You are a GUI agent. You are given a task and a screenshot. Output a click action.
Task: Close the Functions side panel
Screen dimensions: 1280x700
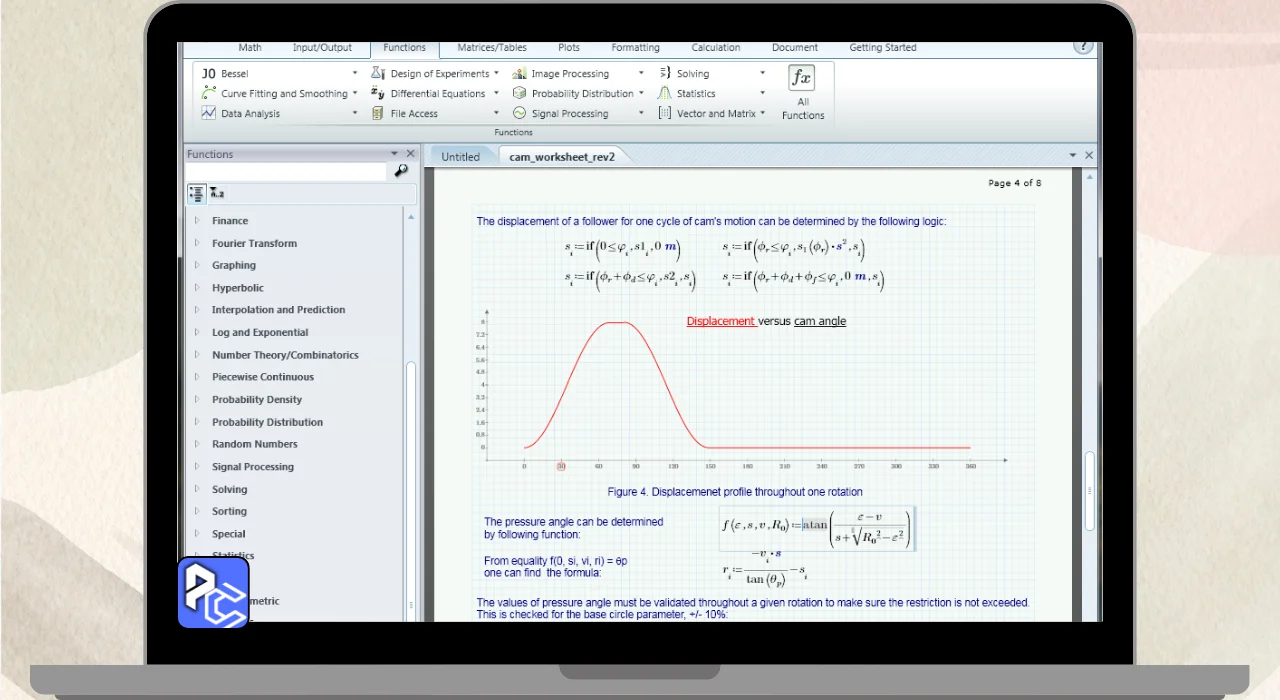410,154
